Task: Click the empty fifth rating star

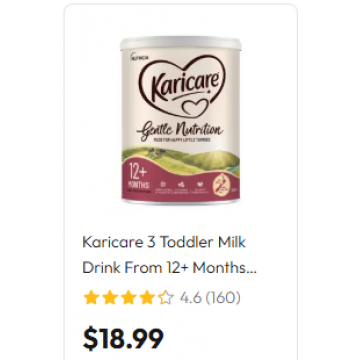Action: pyautogui.click(x=166, y=298)
